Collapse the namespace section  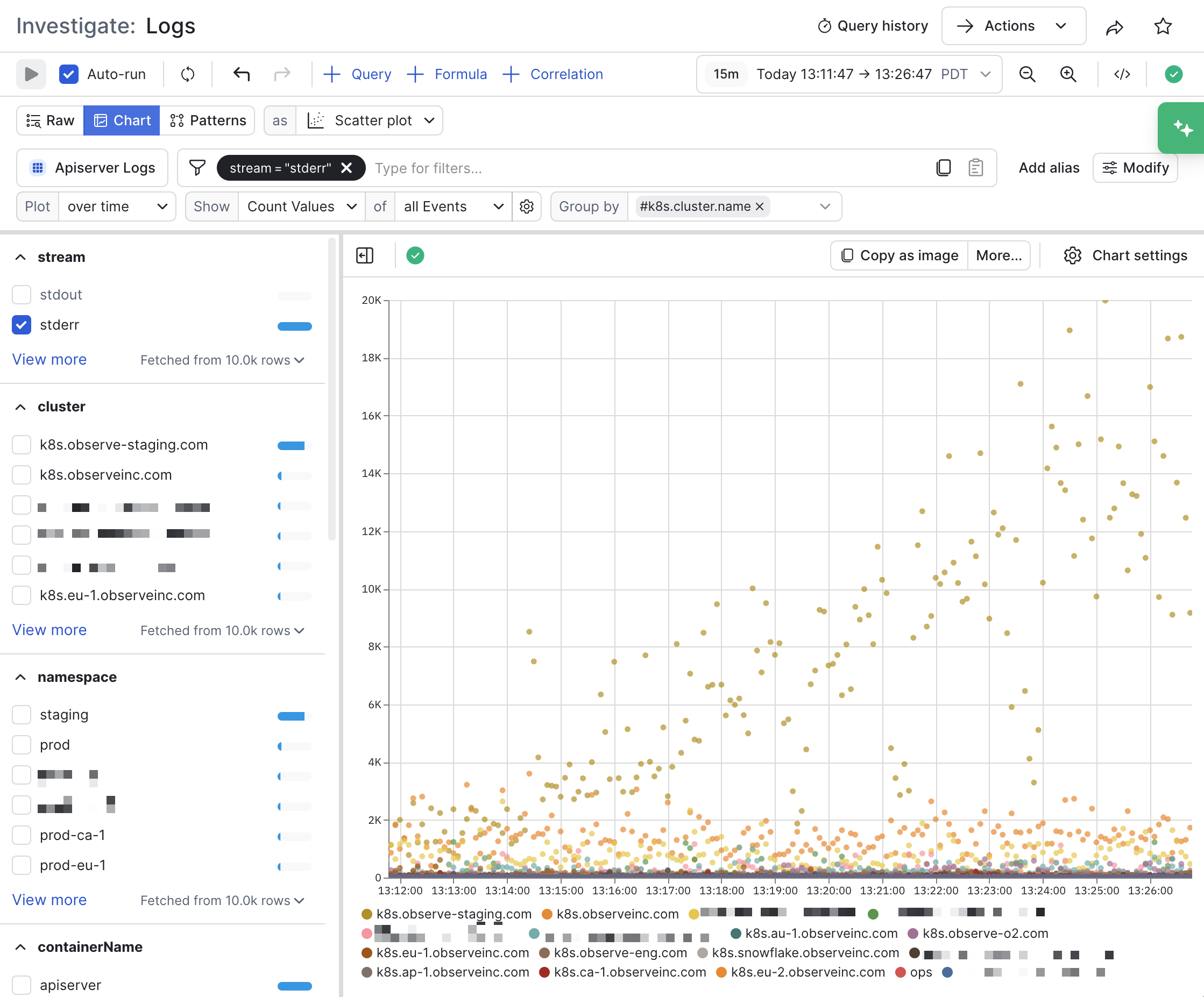20,676
